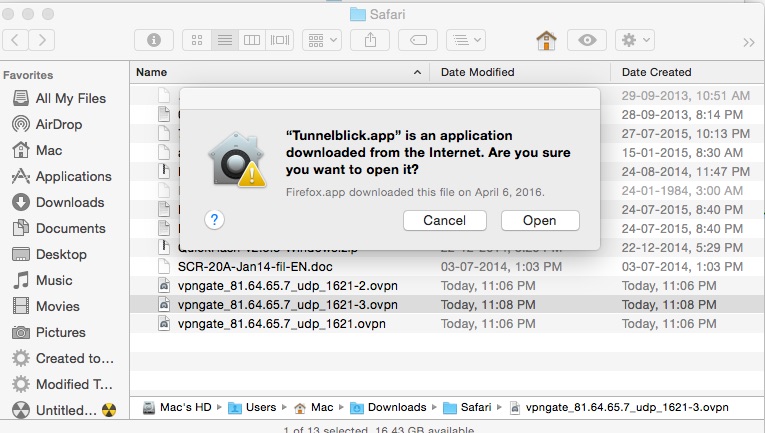This screenshot has width=765, height=433.
Task: Click Downloads in the path bar
Action: pyautogui.click(x=388, y=408)
